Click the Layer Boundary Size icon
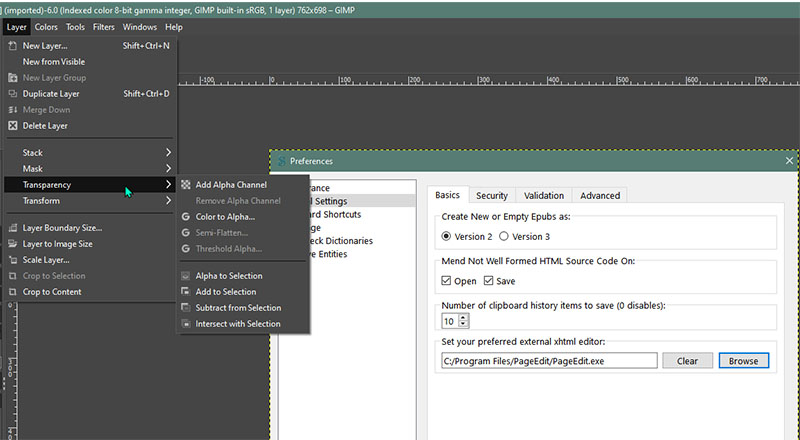The image size is (800, 440). (13, 228)
